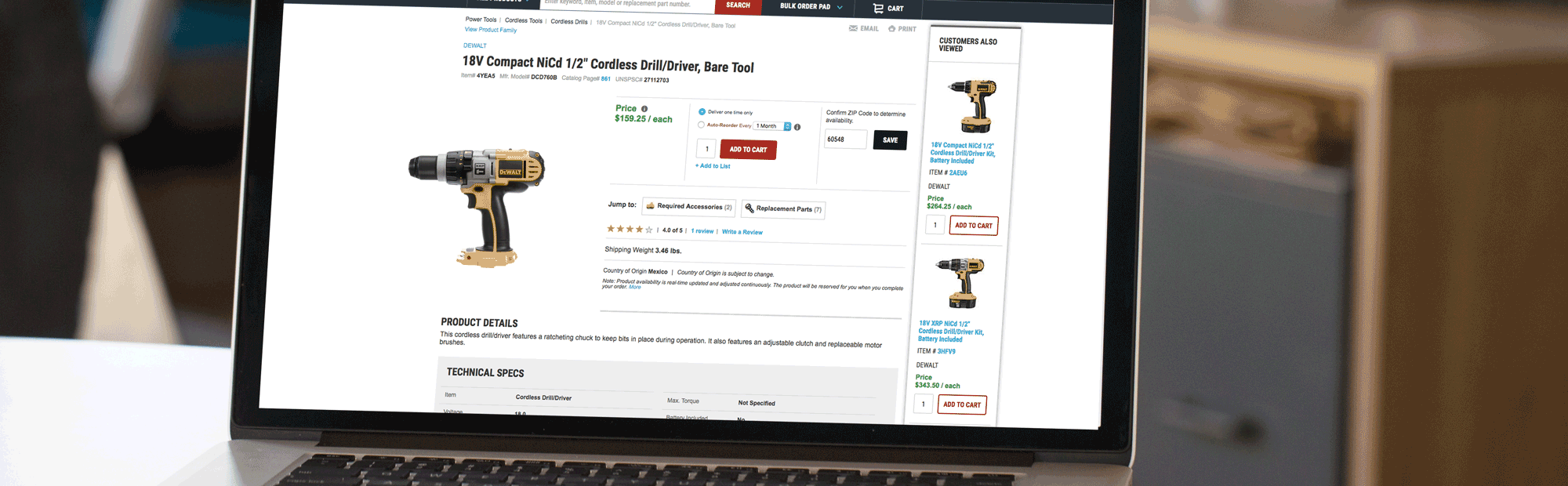This screenshot has height=486, width=1568.
Task: Select the Auto-Reorder Every radio button
Action: 701,125
